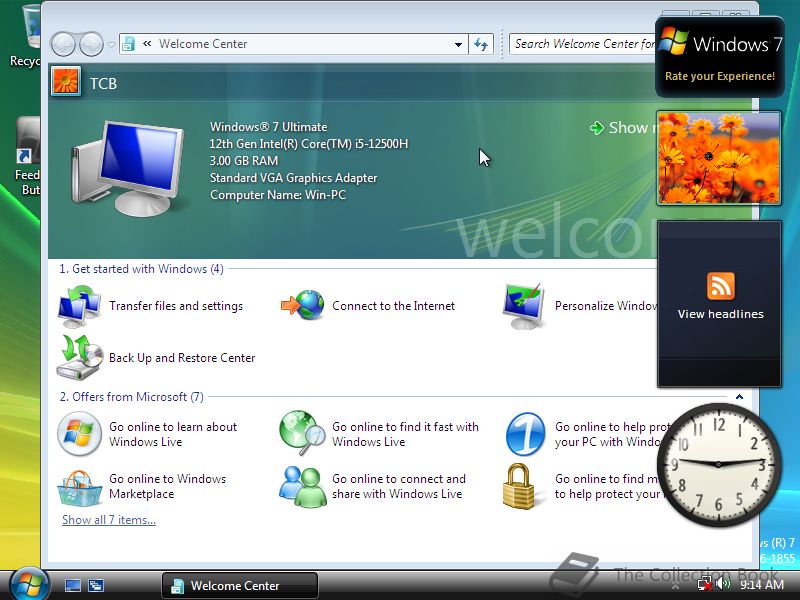Click in the Search Welcome Center field

pyautogui.click(x=583, y=44)
